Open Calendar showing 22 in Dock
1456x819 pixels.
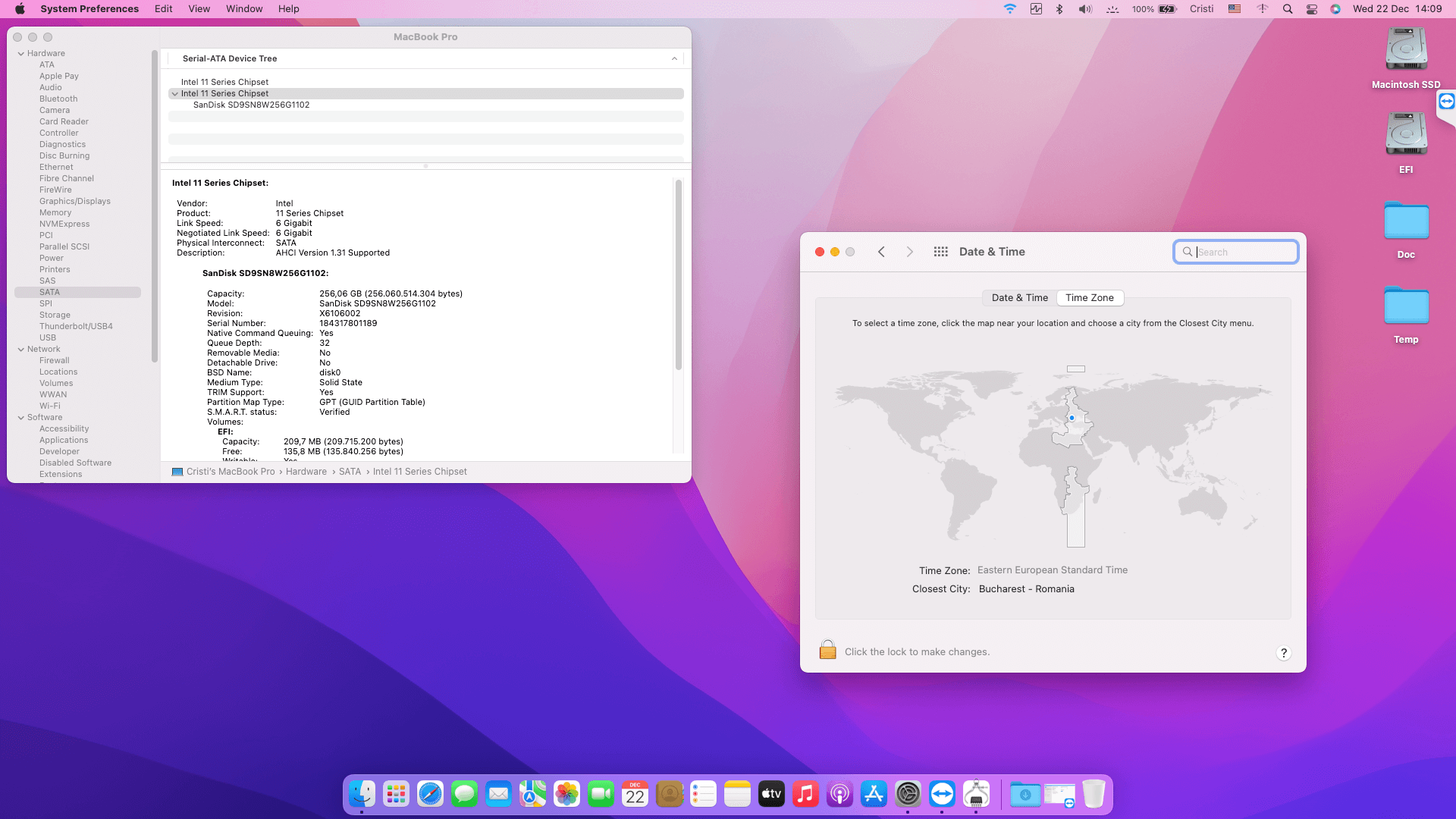pos(635,794)
